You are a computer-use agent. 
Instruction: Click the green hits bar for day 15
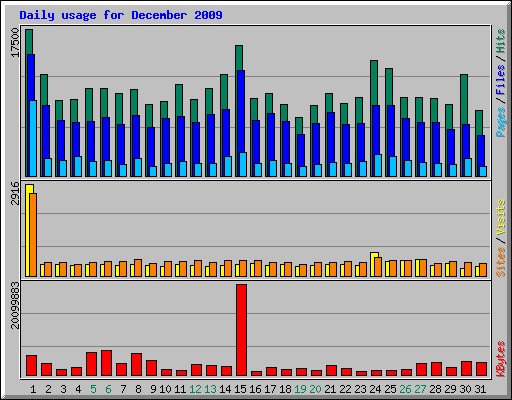click(x=239, y=58)
